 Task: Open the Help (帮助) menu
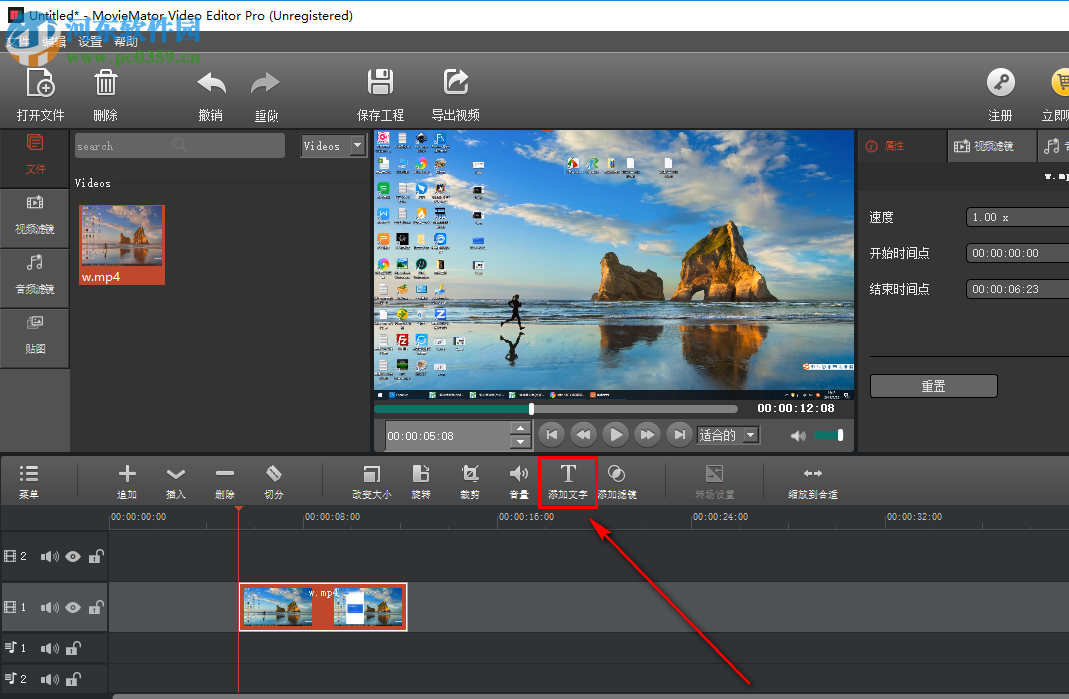pos(125,40)
